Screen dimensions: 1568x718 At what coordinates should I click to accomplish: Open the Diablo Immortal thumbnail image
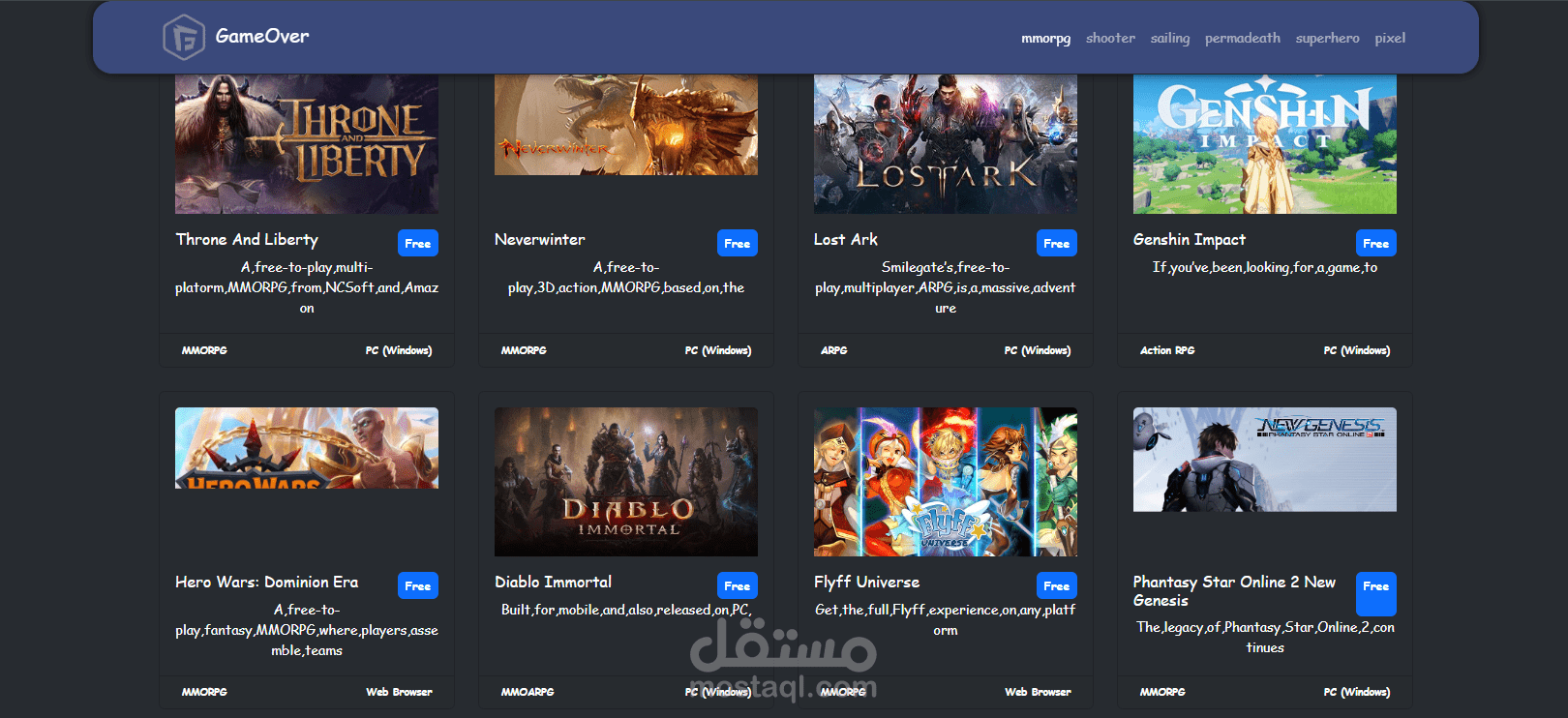coord(626,482)
